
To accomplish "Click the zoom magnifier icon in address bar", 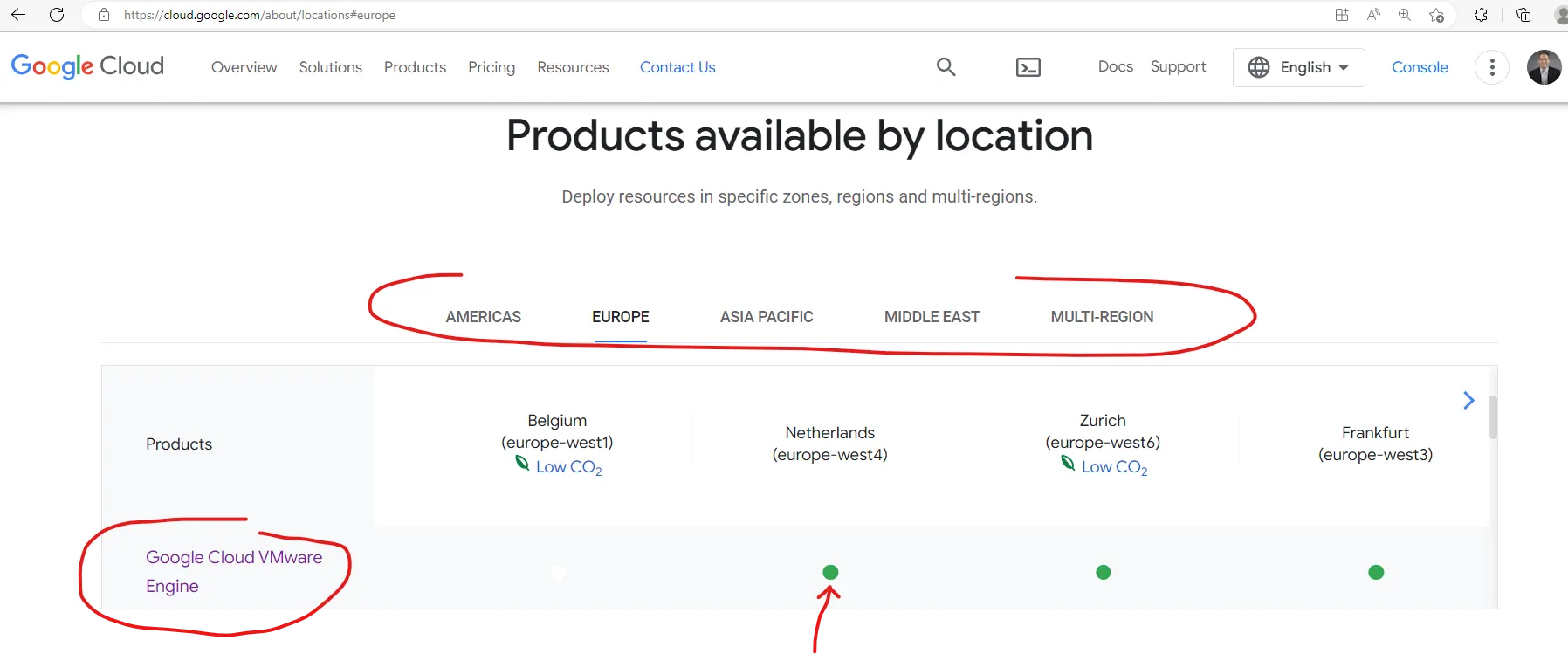I will click(1405, 15).
